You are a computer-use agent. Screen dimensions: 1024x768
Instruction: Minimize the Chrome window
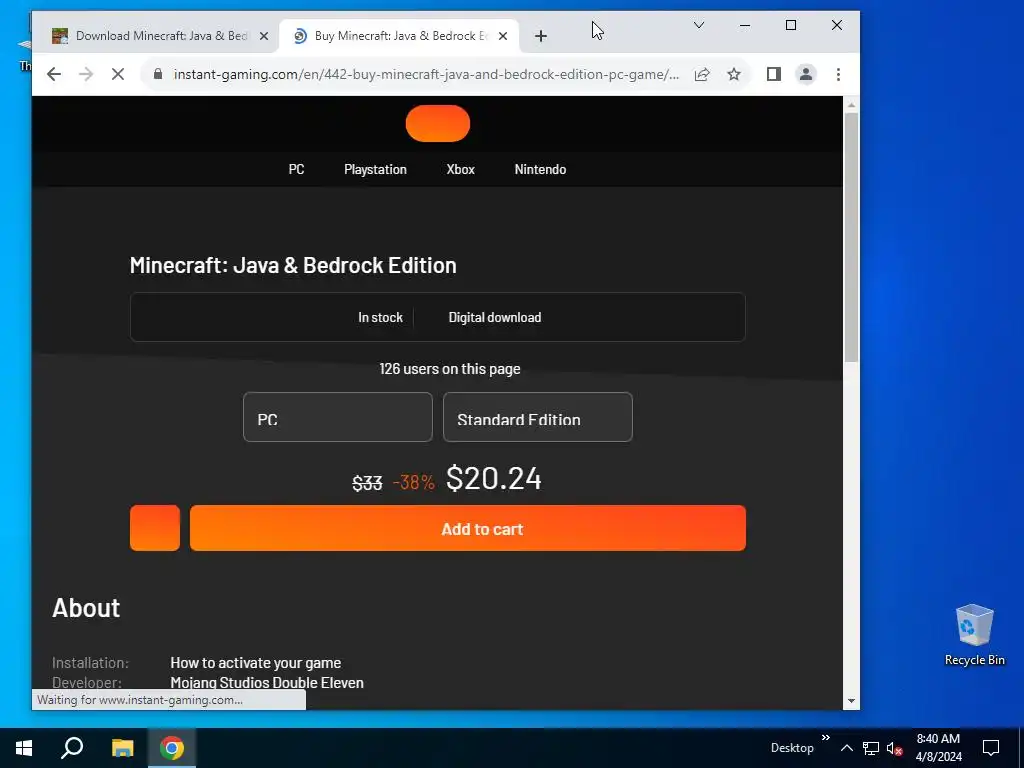(x=744, y=25)
